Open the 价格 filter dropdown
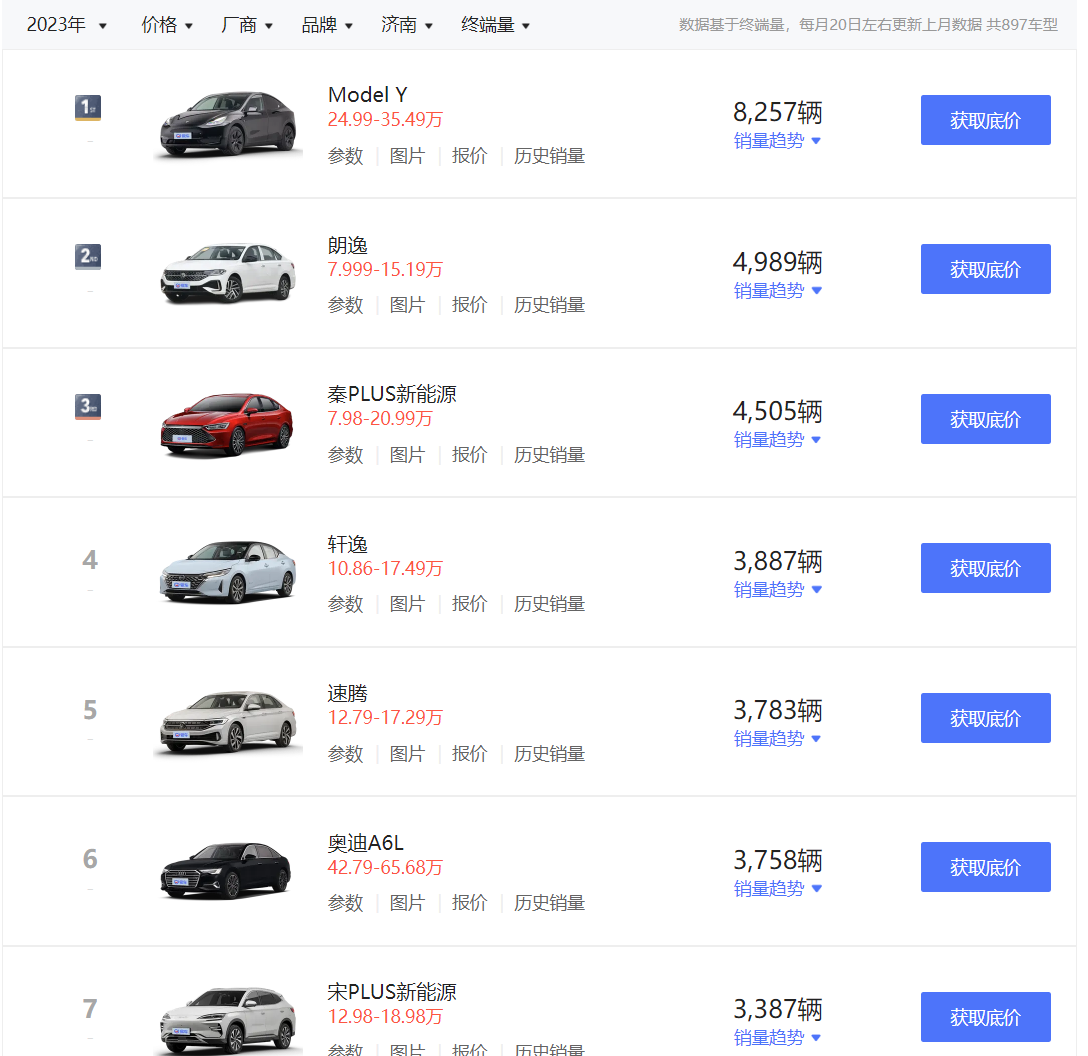Screen dimensions: 1088x1056 tap(167, 25)
